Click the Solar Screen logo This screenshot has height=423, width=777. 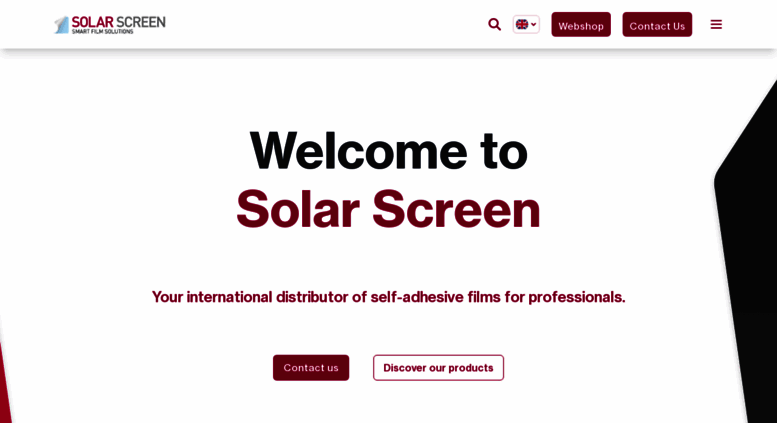[110, 24]
